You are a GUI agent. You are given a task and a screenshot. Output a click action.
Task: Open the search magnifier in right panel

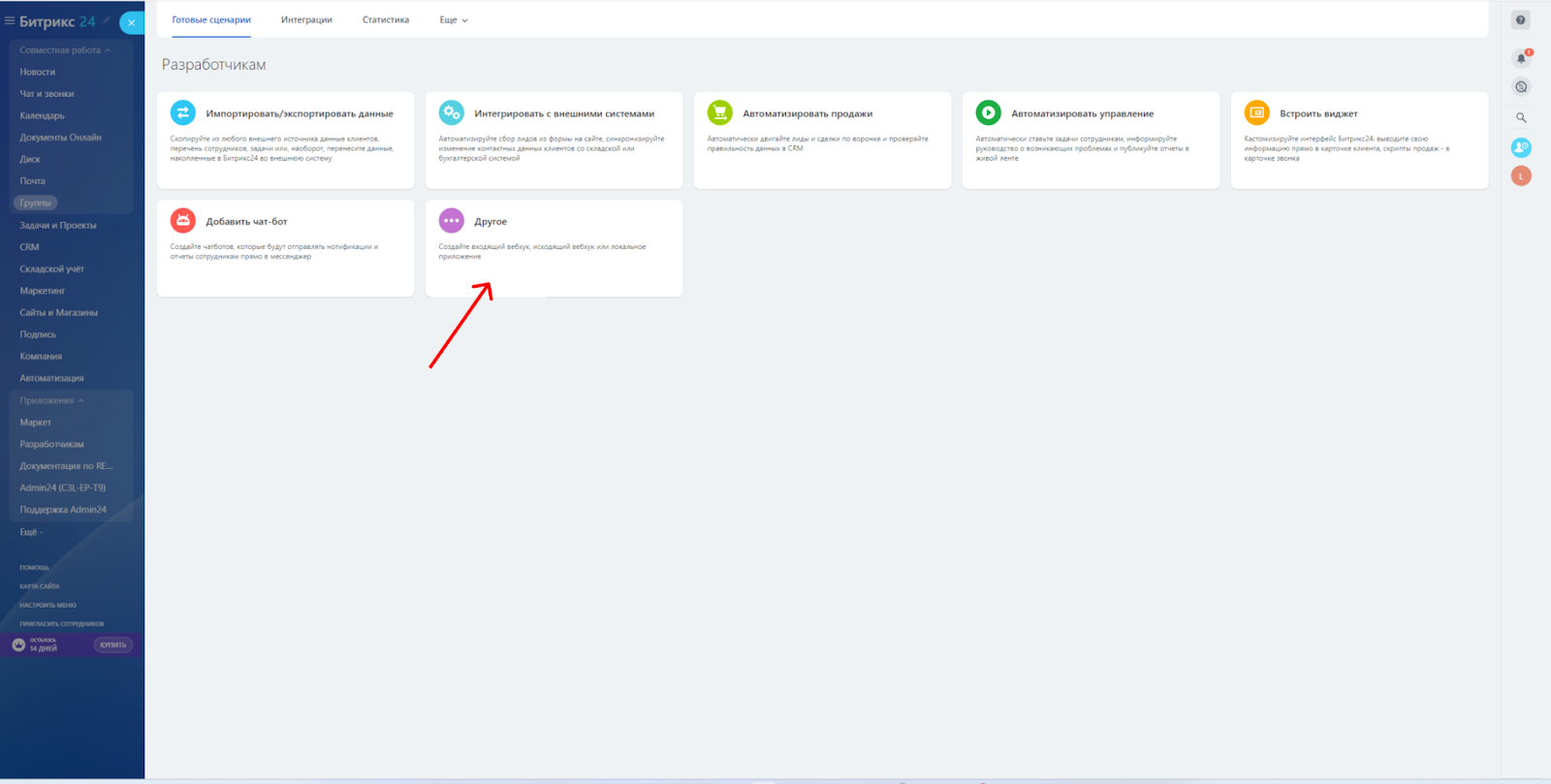pos(1521,117)
